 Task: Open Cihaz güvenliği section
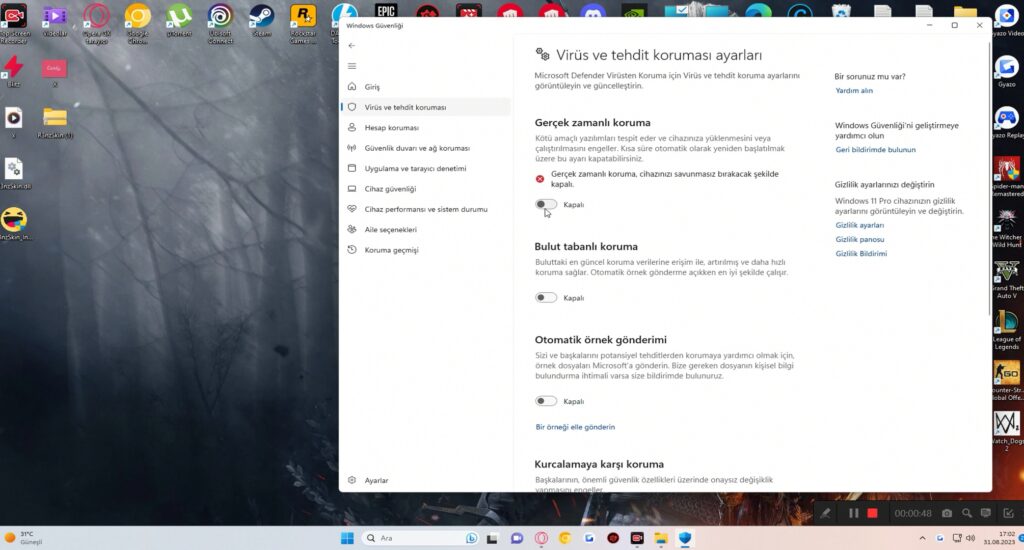click(x=424, y=189)
